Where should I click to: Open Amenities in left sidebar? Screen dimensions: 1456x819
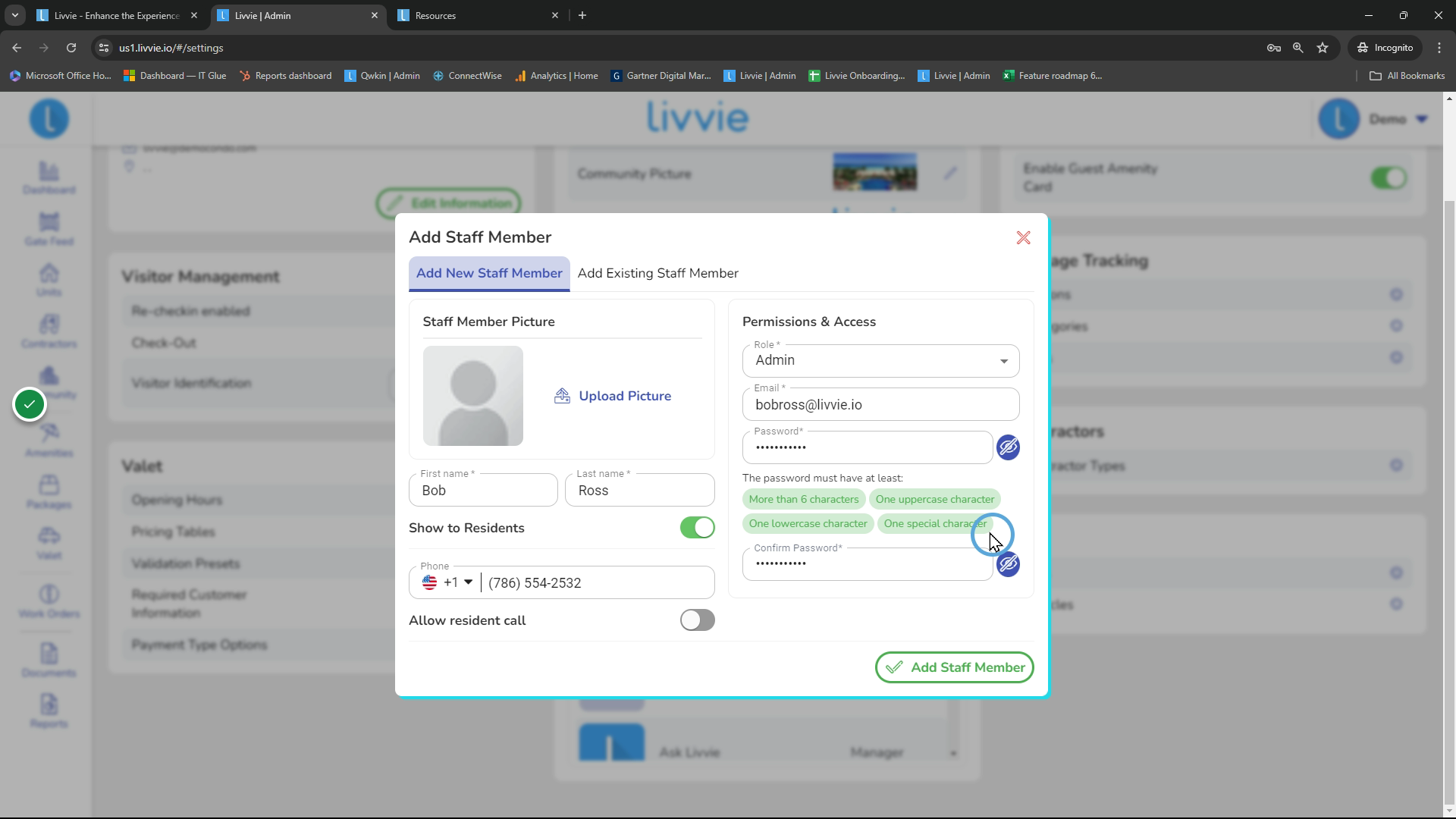click(49, 441)
